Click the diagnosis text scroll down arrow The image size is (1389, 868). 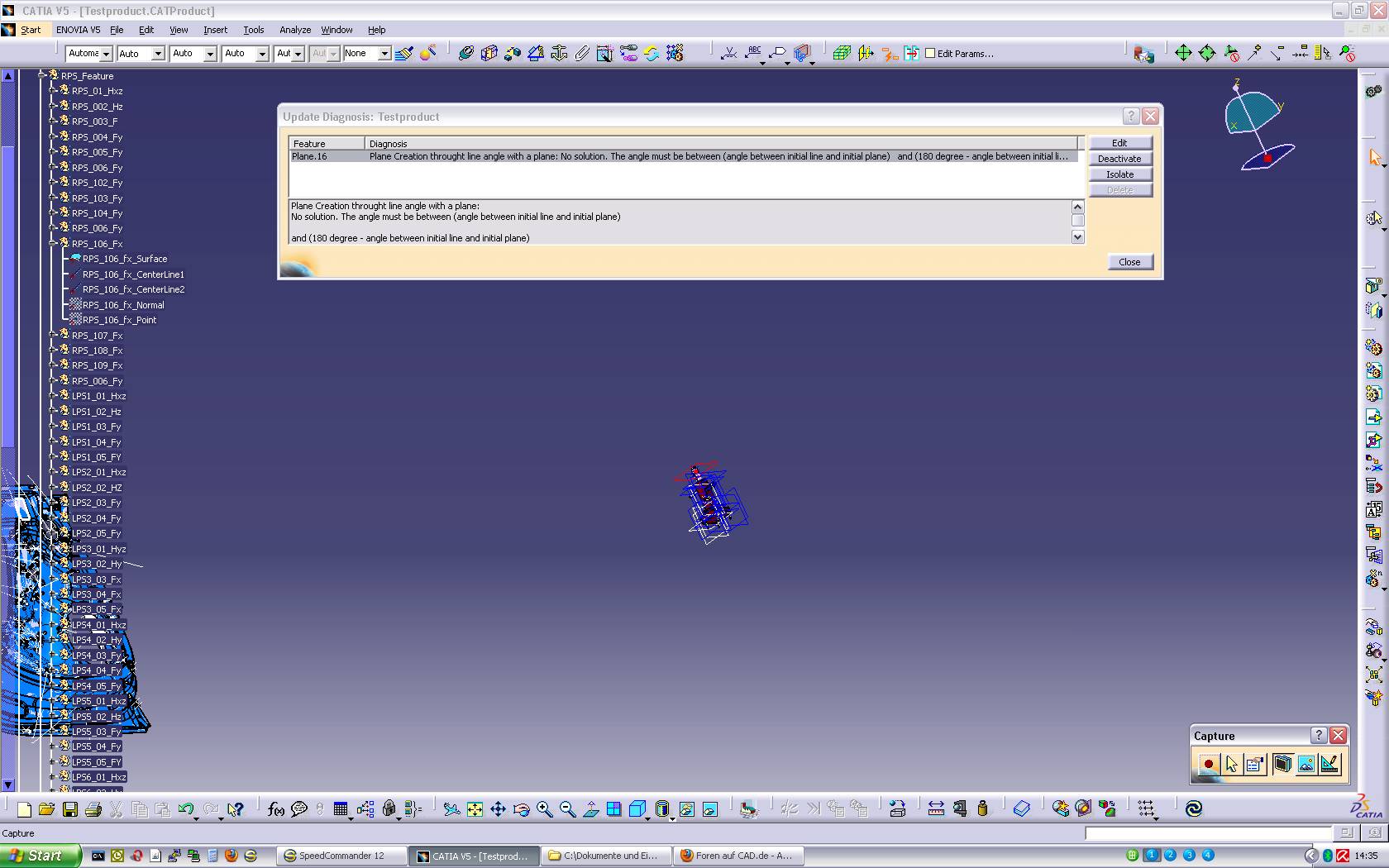click(1077, 237)
